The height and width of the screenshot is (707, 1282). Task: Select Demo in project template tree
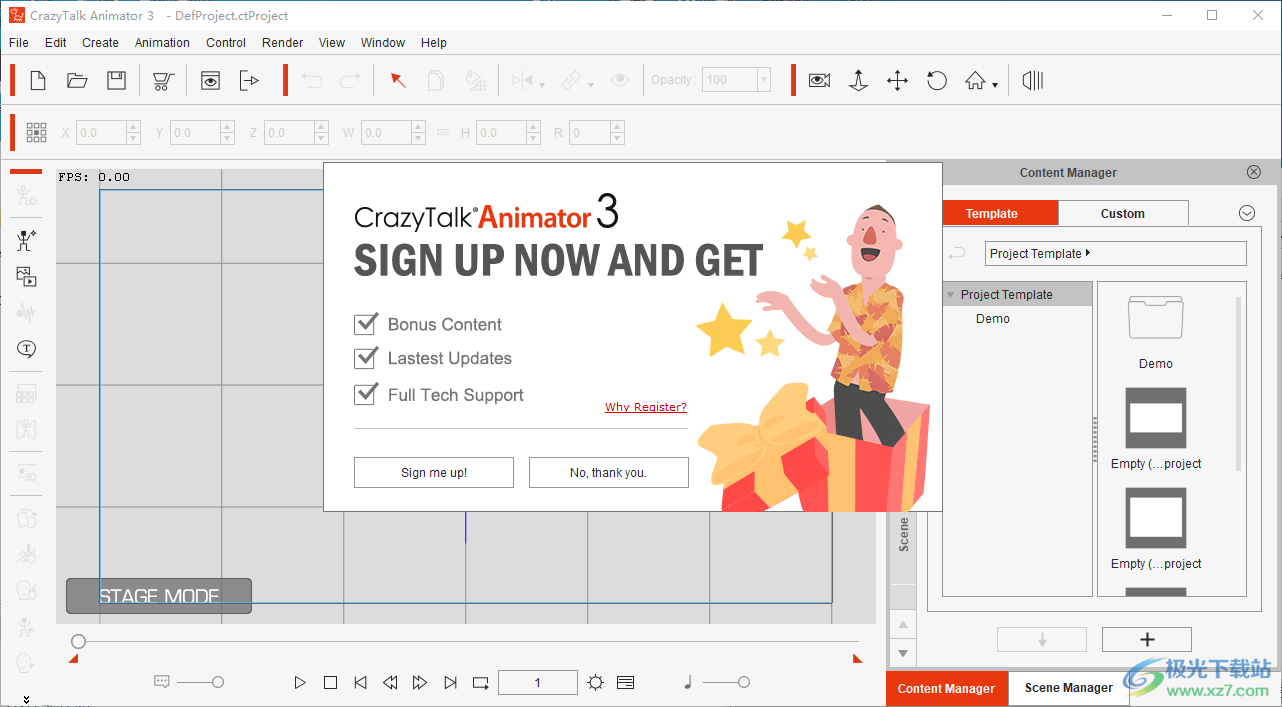pyautogui.click(x=993, y=319)
